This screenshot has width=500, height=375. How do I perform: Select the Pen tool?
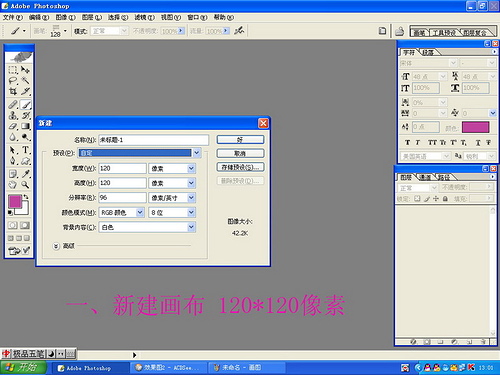click(x=13, y=161)
